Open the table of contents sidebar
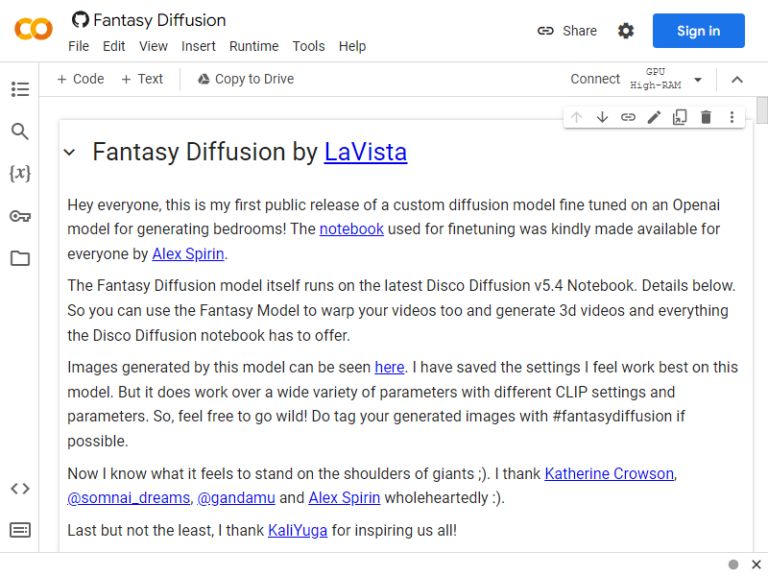 coord(20,89)
